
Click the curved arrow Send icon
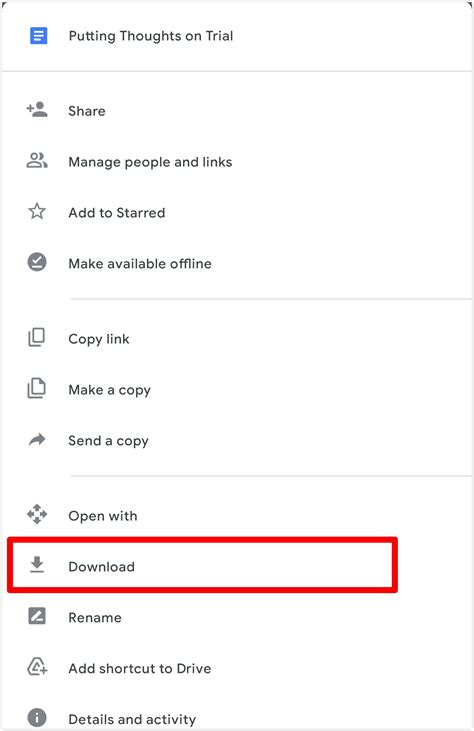click(37, 439)
